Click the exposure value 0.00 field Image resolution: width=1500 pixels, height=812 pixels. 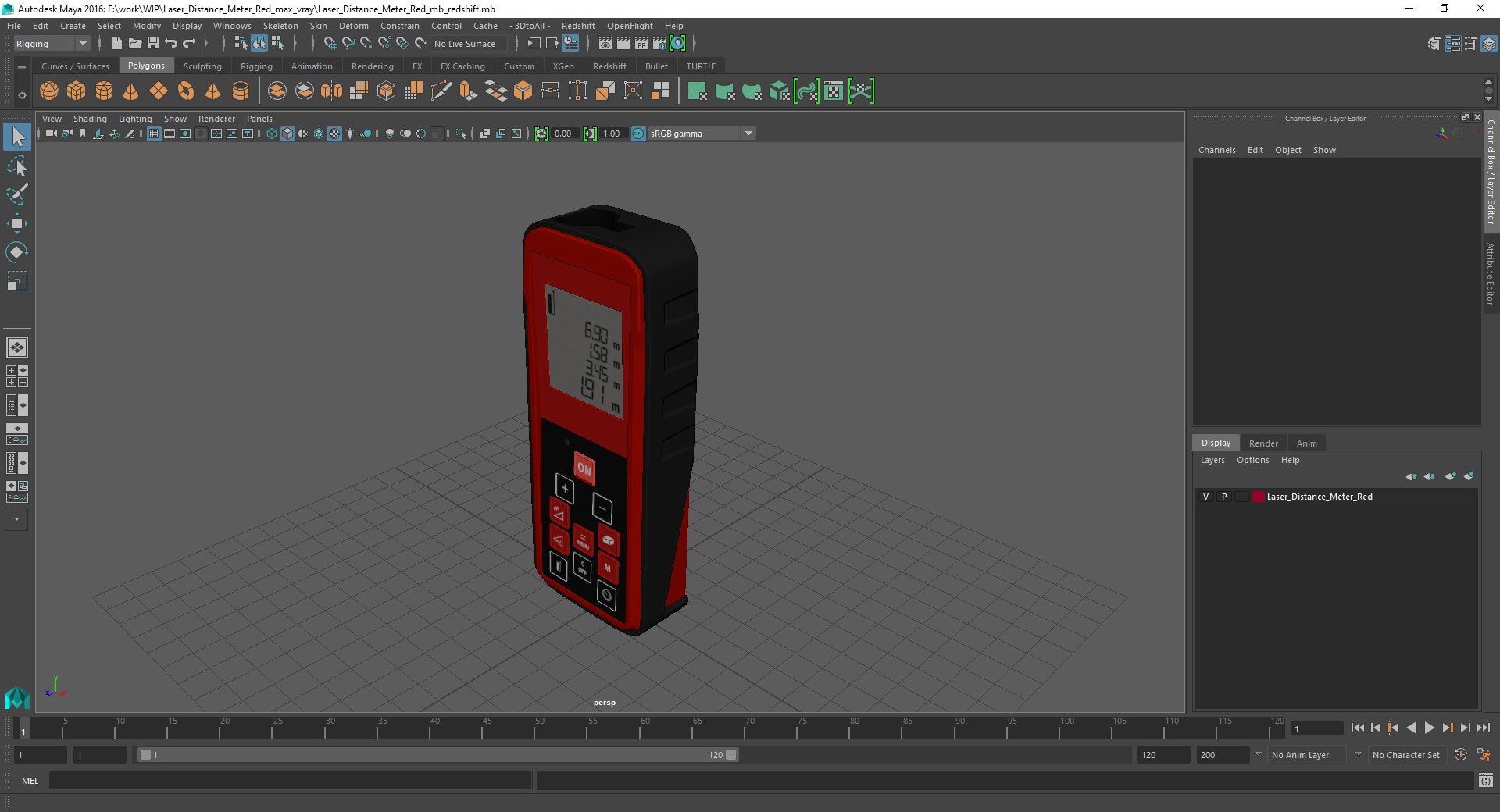click(x=564, y=134)
